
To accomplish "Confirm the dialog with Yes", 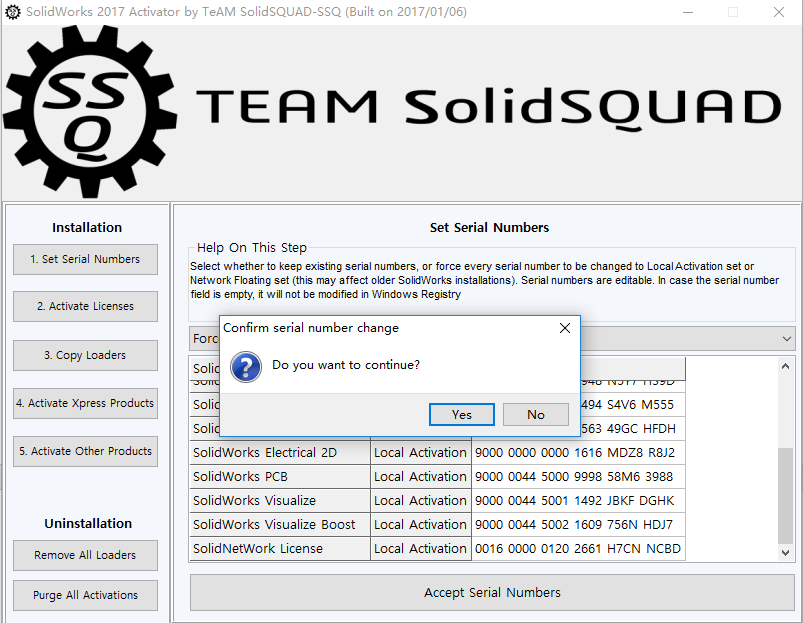I will coord(461,414).
